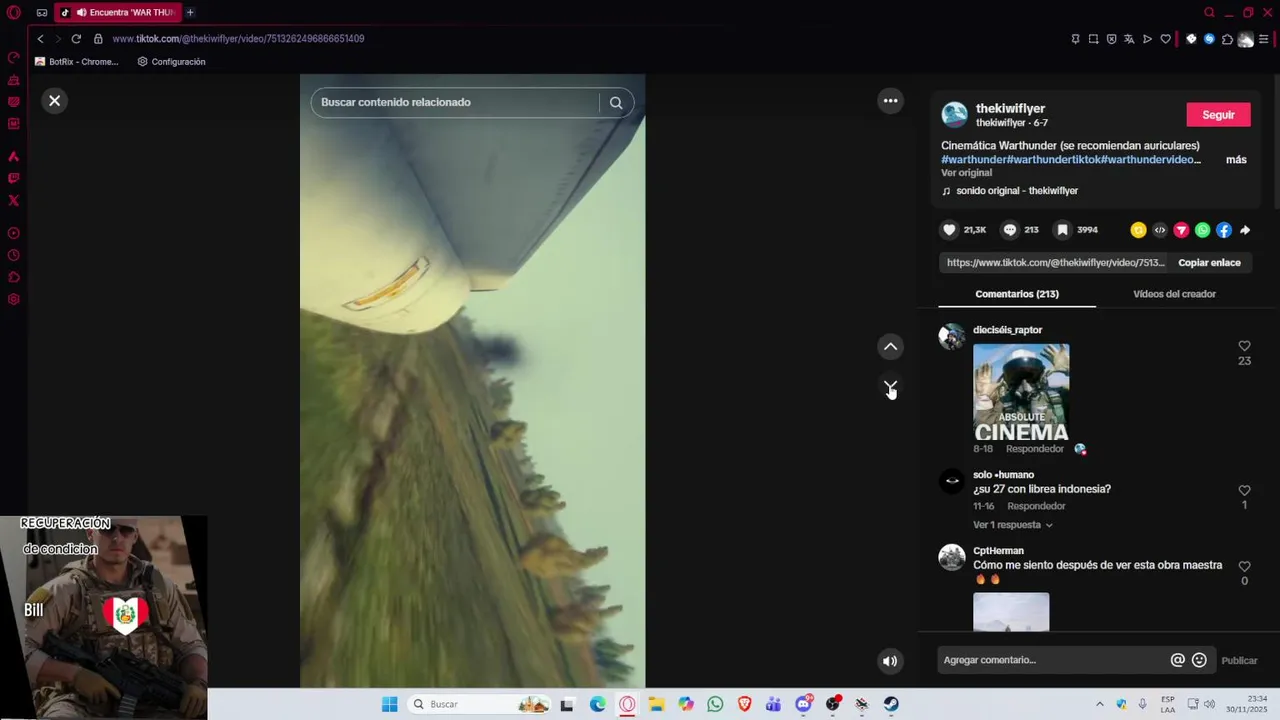Go to the previous video
Image resolution: width=1280 pixels, height=720 pixels.
tap(890, 347)
